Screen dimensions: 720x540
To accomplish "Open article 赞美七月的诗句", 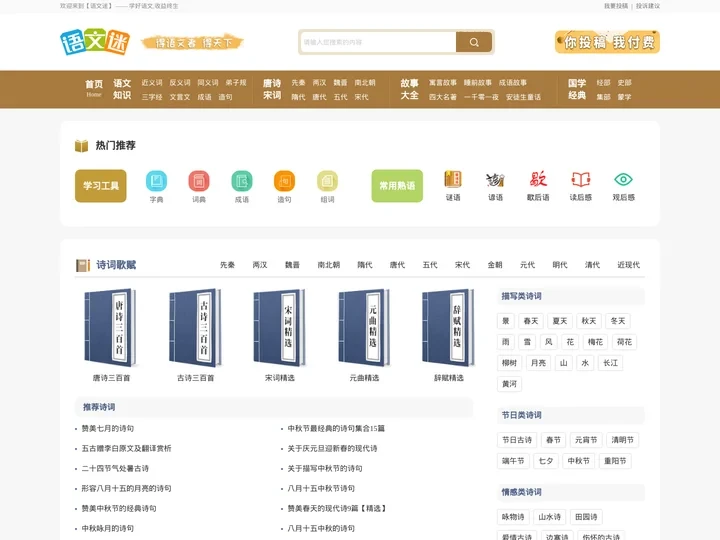I will [x=107, y=428].
